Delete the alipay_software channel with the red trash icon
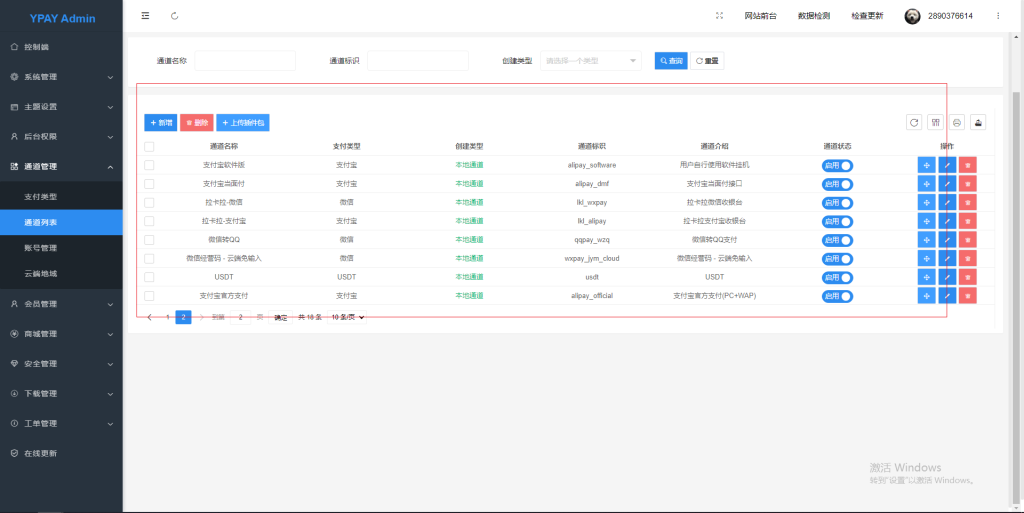 [x=968, y=165]
